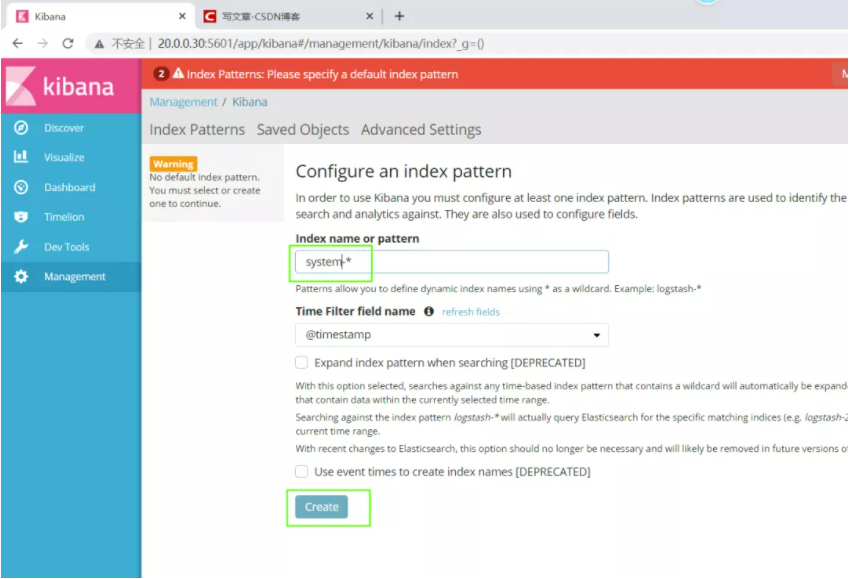Enable Use event times to create index names
The width and height of the screenshot is (851, 579).
(302, 471)
